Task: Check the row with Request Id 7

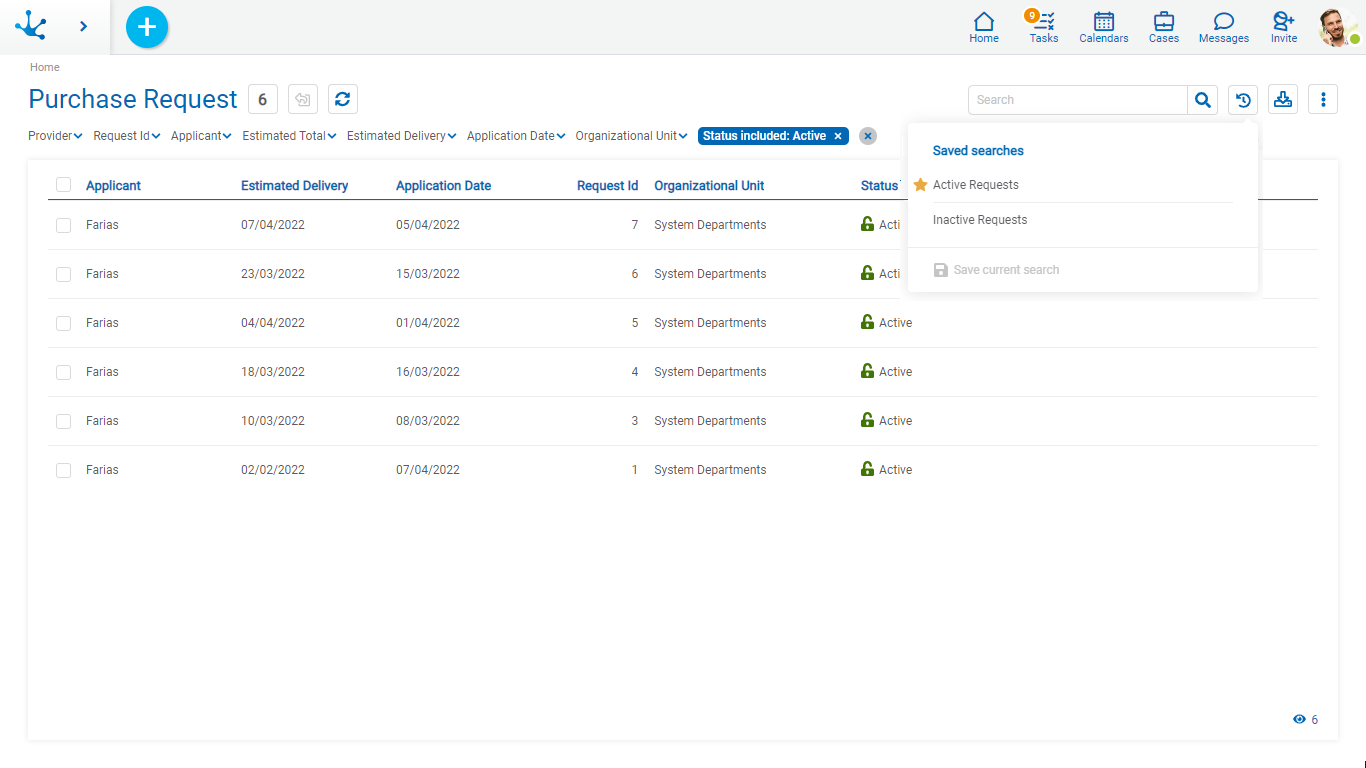Action: [64, 225]
